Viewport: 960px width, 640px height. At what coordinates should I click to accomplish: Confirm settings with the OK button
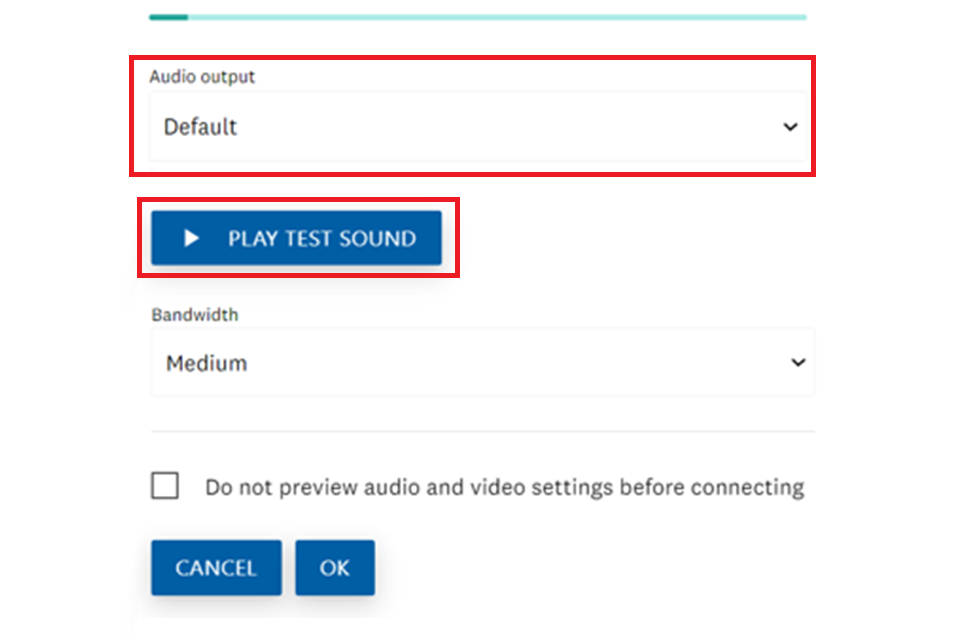[x=335, y=568]
